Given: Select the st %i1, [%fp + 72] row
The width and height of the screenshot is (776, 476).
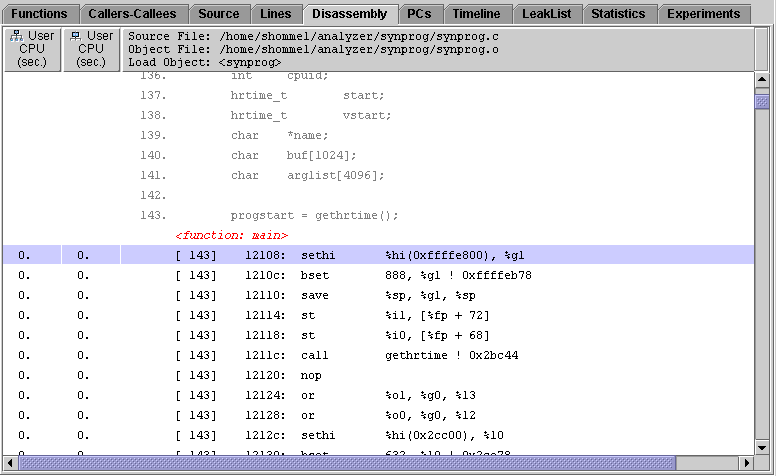Looking at the screenshot, I should point(379,315).
